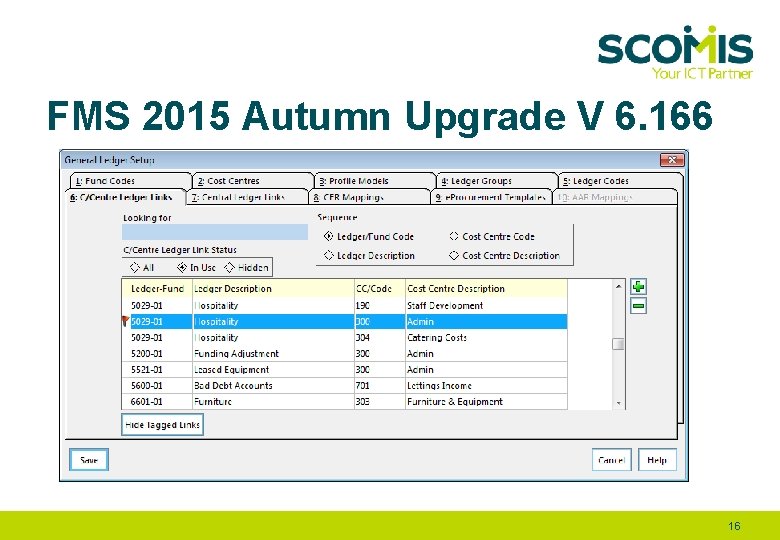Click the table scrollbar up arrow
Viewport: 780px width, 540px height.
coord(618,286)
